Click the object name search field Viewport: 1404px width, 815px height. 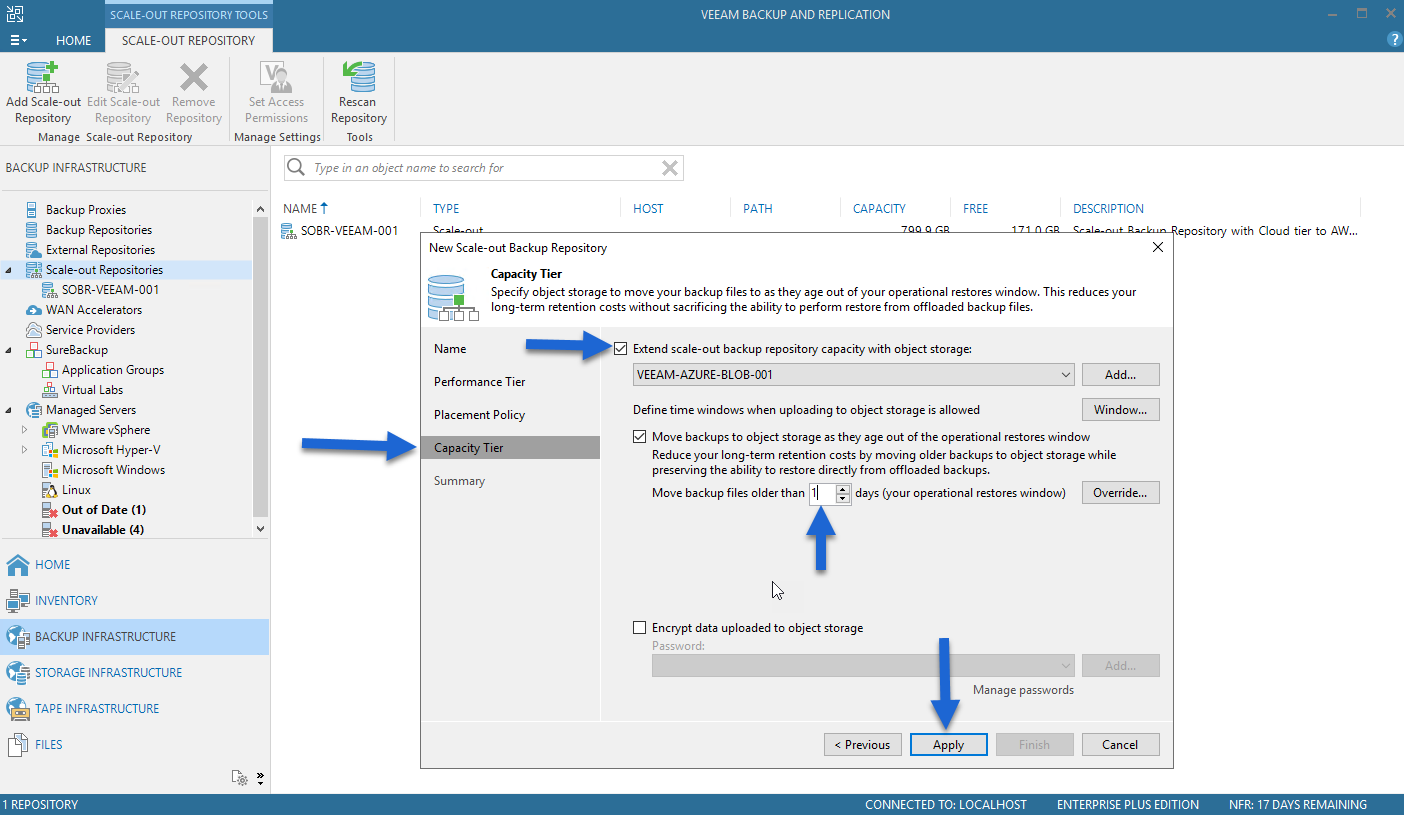coord(485,168)
